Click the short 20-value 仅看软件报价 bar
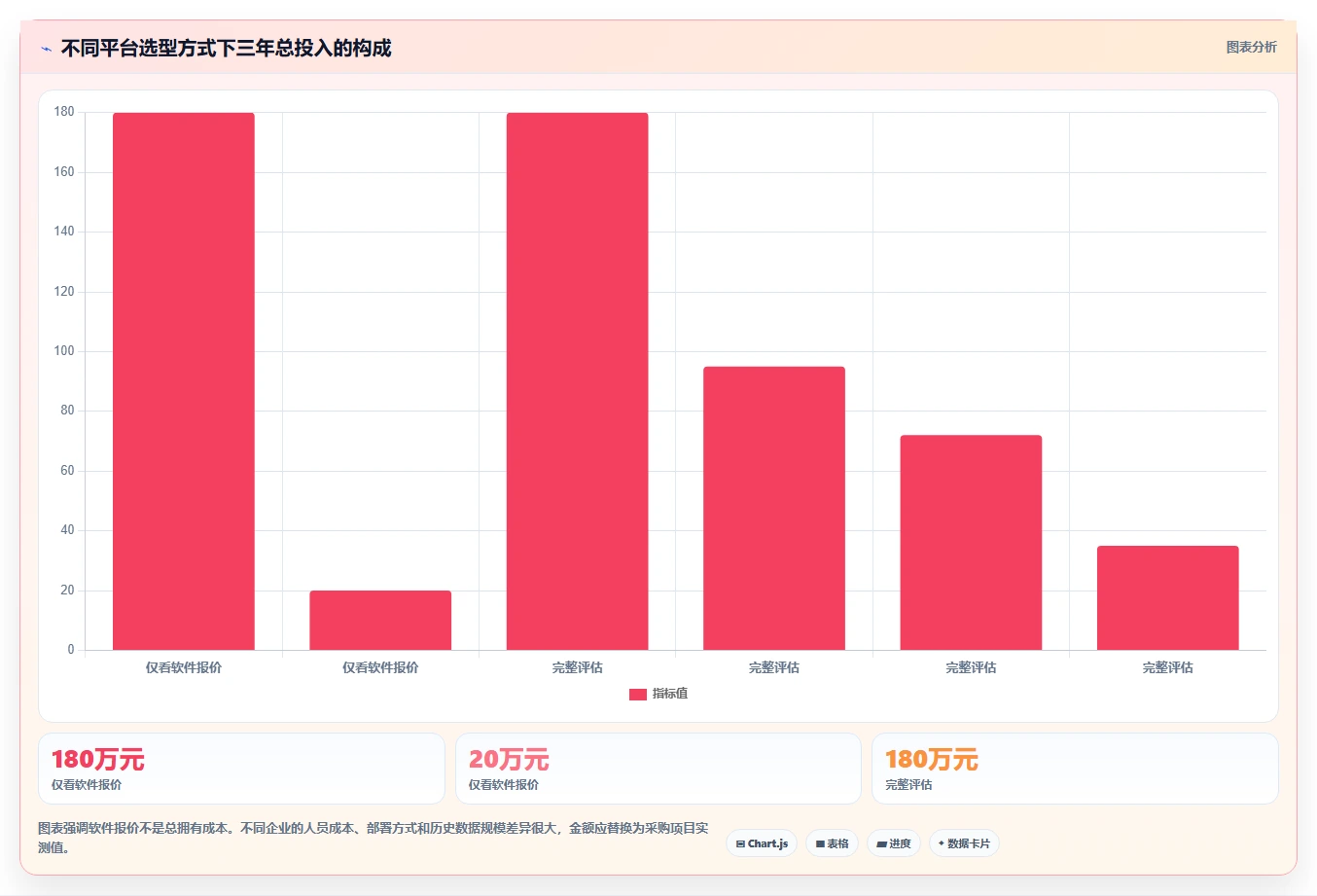 coord(380,620)
